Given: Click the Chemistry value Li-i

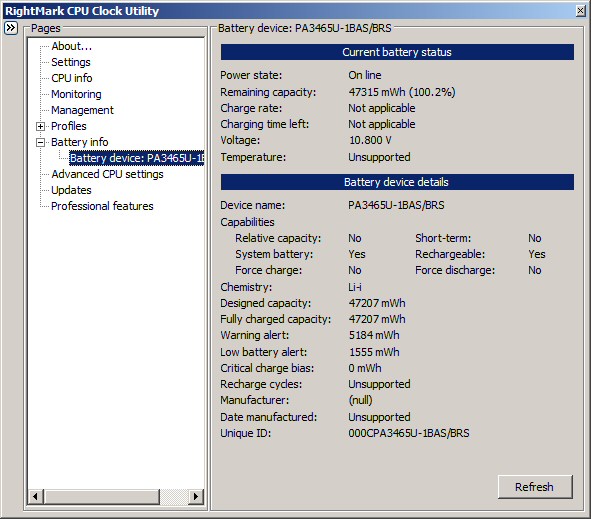Looking at the screenshot, I should pyautogui.click(x=355, y=287).
